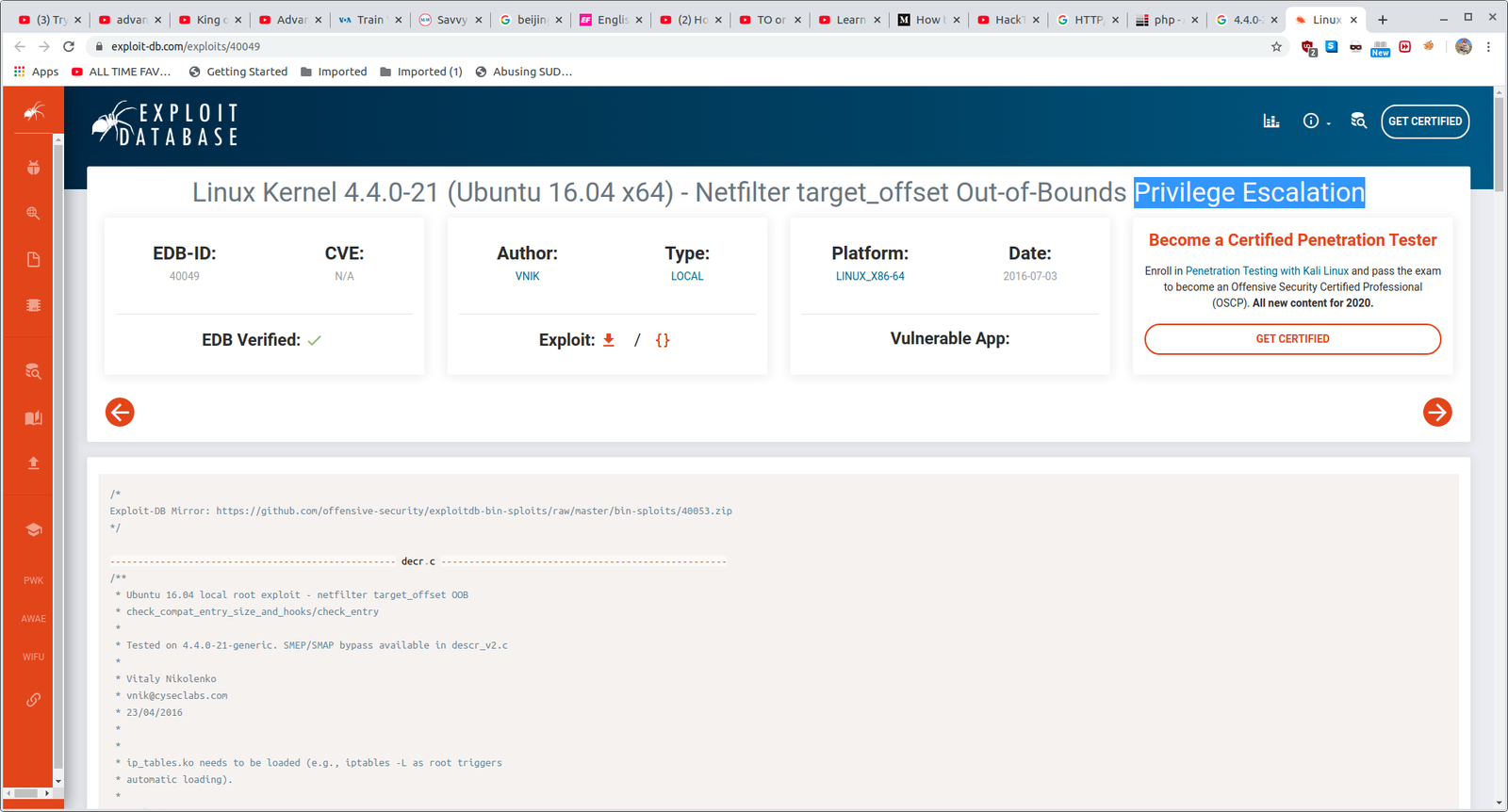The image size is (1508, 812).
Task: Click the vnik@cyseclabs.com code line
Action: 177,695
